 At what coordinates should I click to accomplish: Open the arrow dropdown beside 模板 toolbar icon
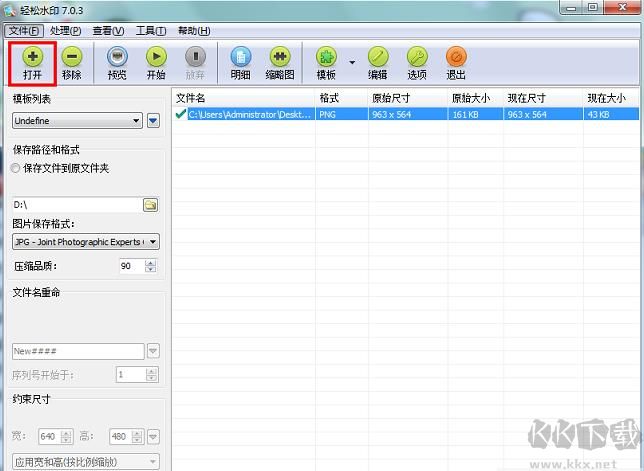[x=352, y=62]
